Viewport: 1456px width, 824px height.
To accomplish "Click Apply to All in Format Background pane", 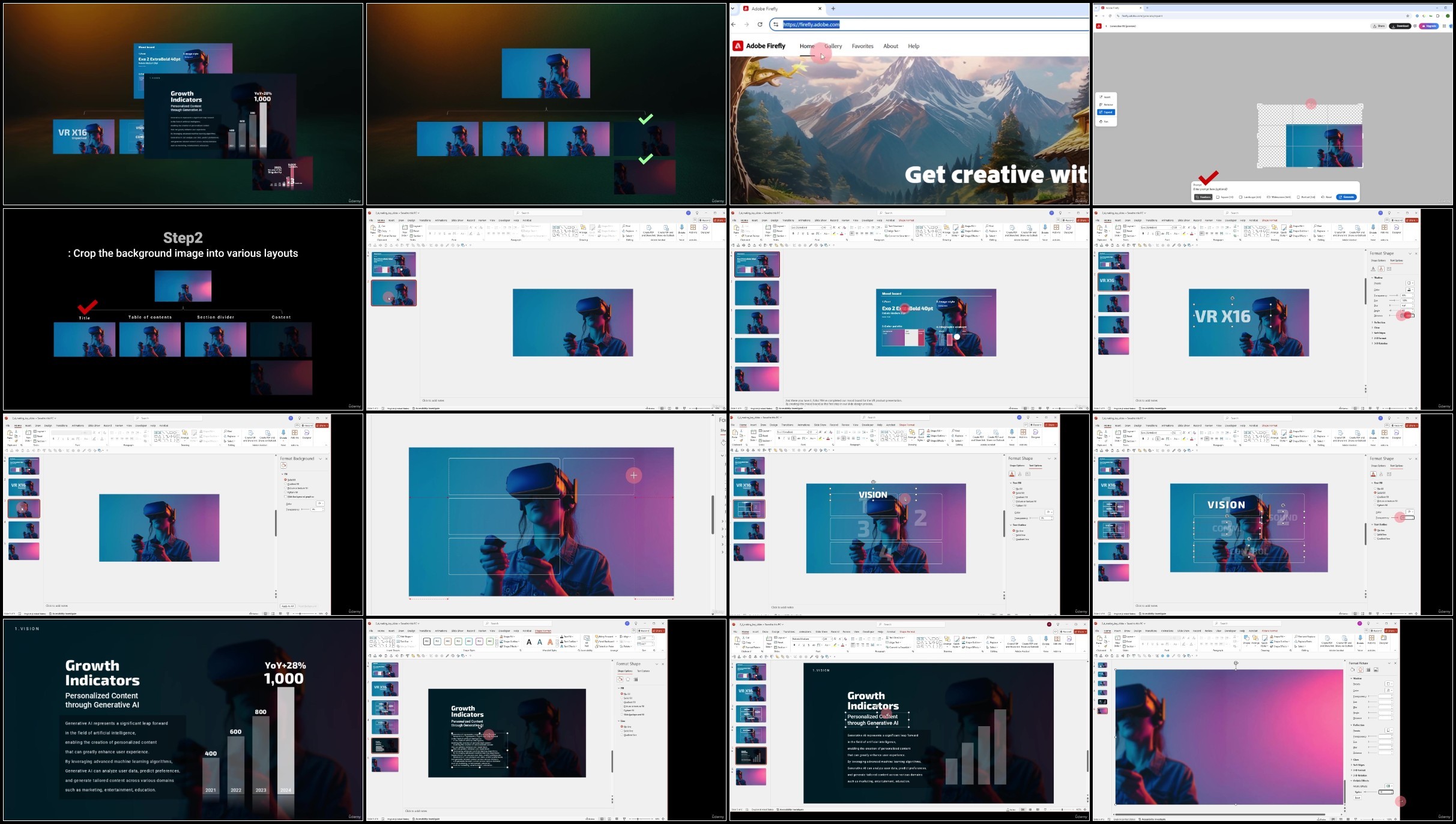I will 288,606.
